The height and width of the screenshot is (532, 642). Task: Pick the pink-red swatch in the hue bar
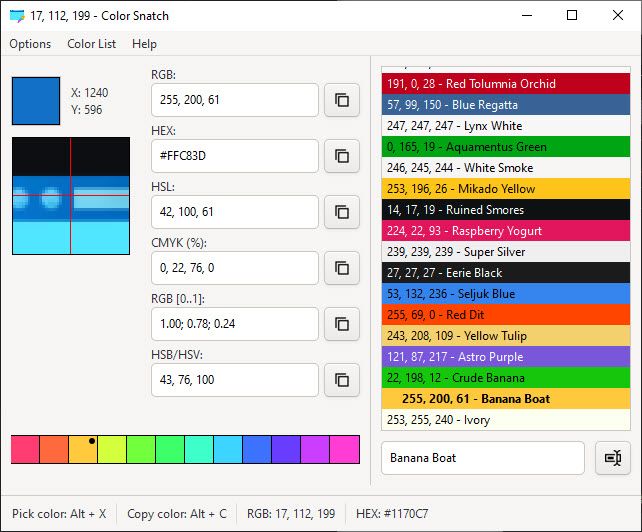(25, 450)
